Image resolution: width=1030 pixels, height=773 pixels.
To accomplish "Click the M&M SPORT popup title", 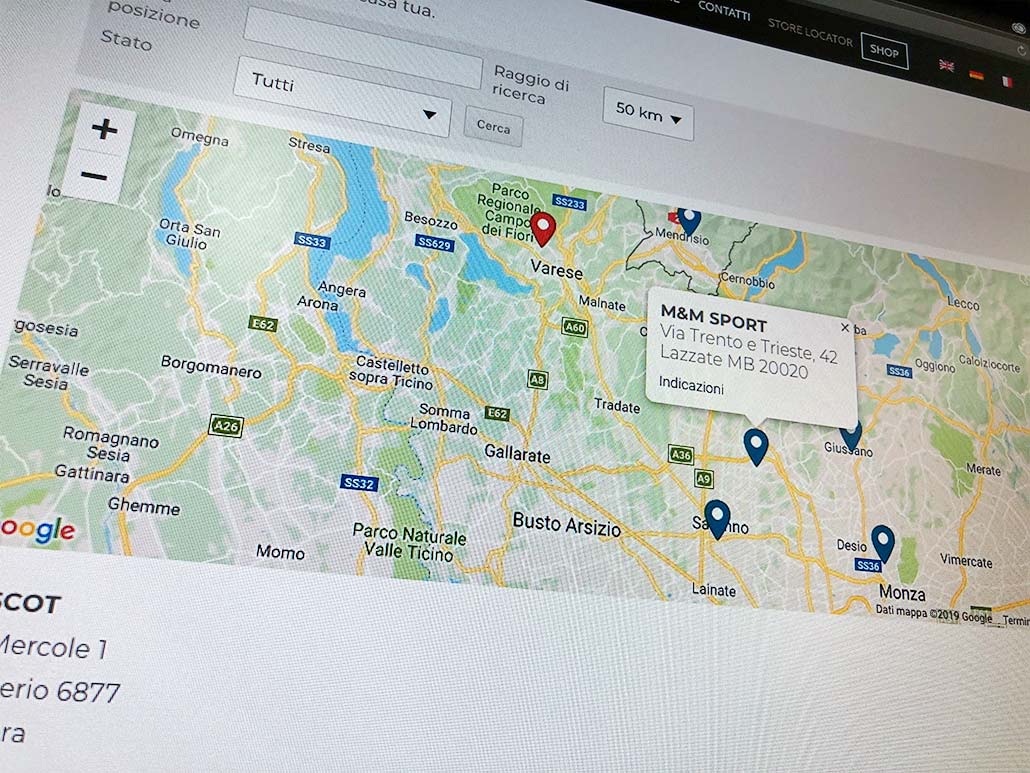I will [713, 319].
